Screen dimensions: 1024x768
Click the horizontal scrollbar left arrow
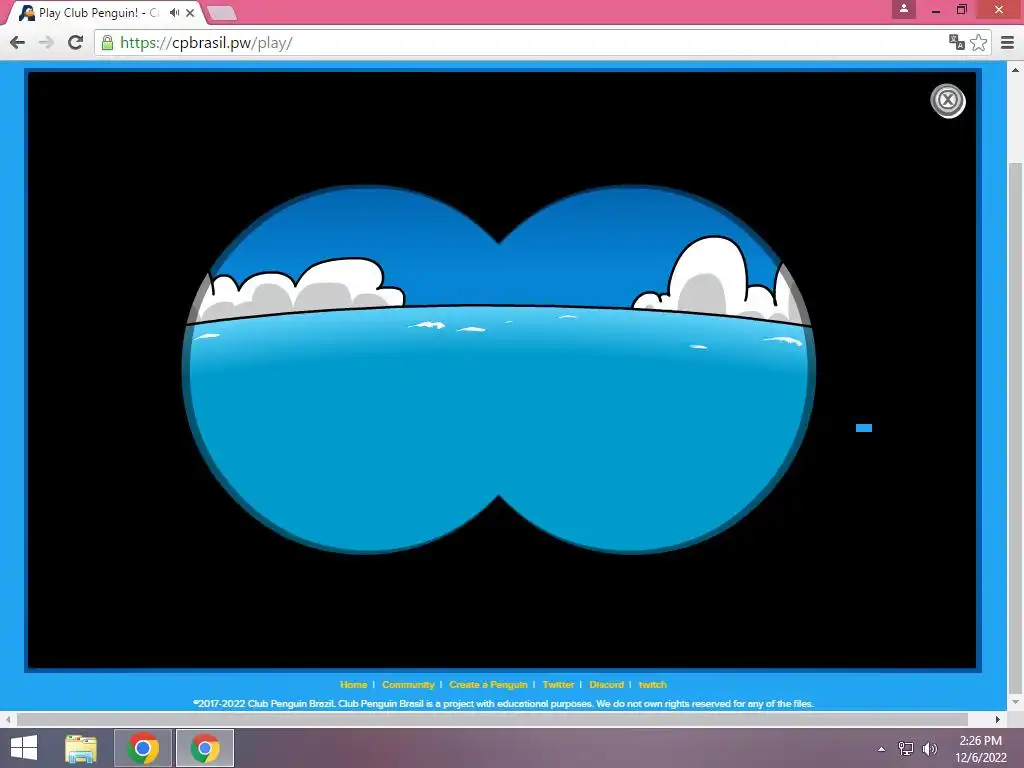pyautogui.click(x=8, y=719)
